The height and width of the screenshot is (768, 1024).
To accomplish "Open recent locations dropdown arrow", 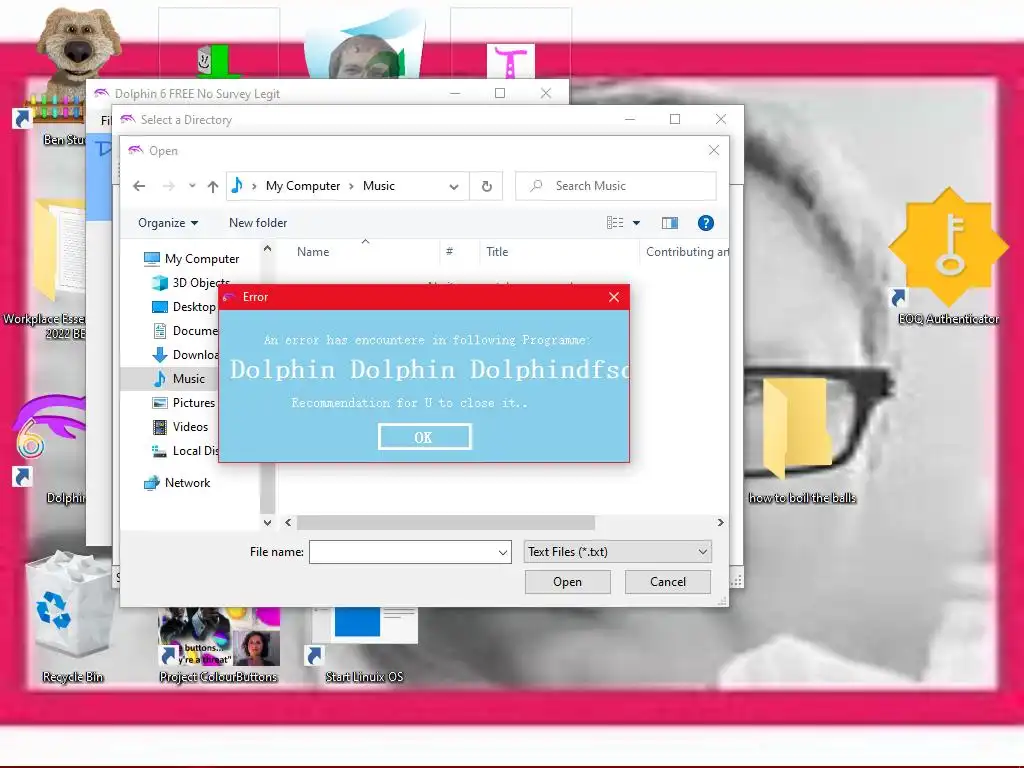I will click(192, 186).
